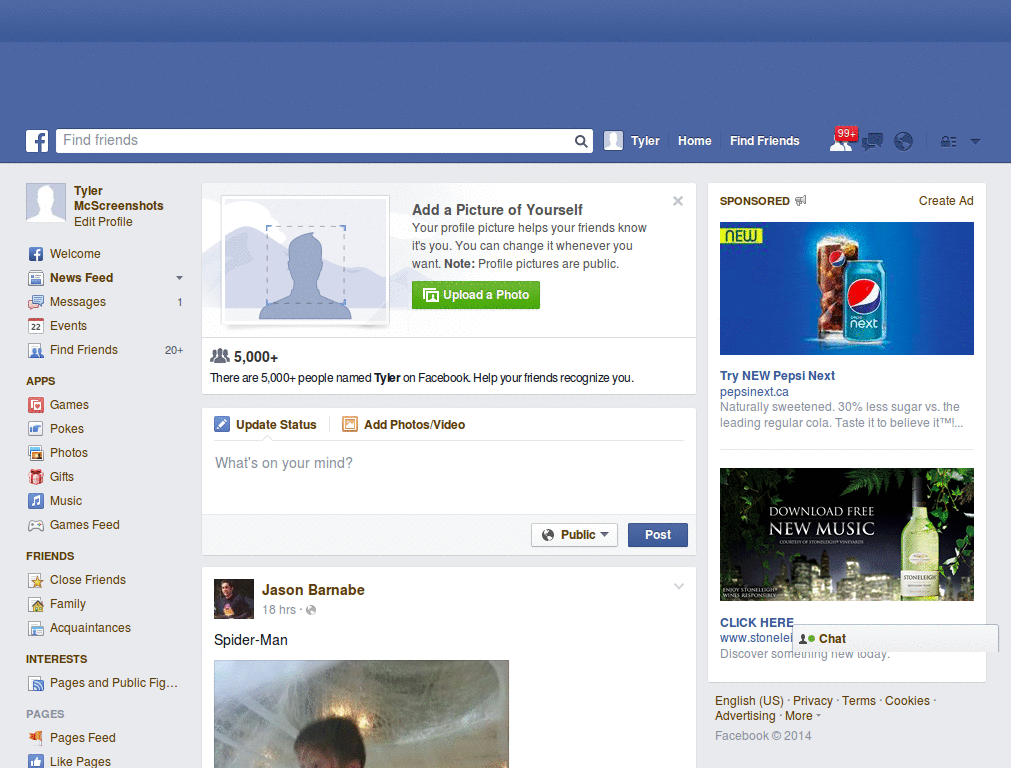The height and width of the screenshot is (768, 1024).
Task: Open the notifications globe icon
Action: [x=903, y=141]
